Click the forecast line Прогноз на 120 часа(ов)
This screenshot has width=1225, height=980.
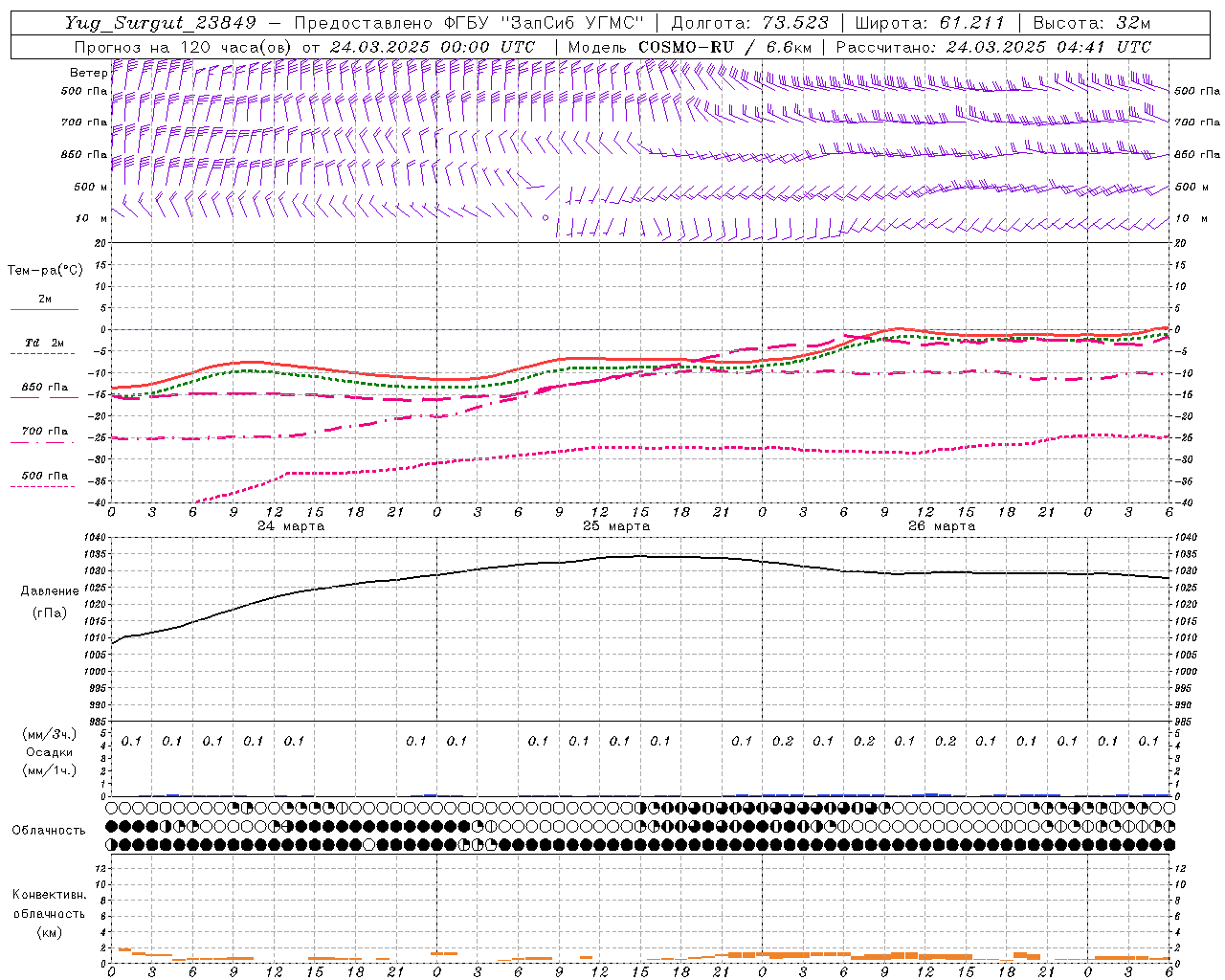pos(184,47)
